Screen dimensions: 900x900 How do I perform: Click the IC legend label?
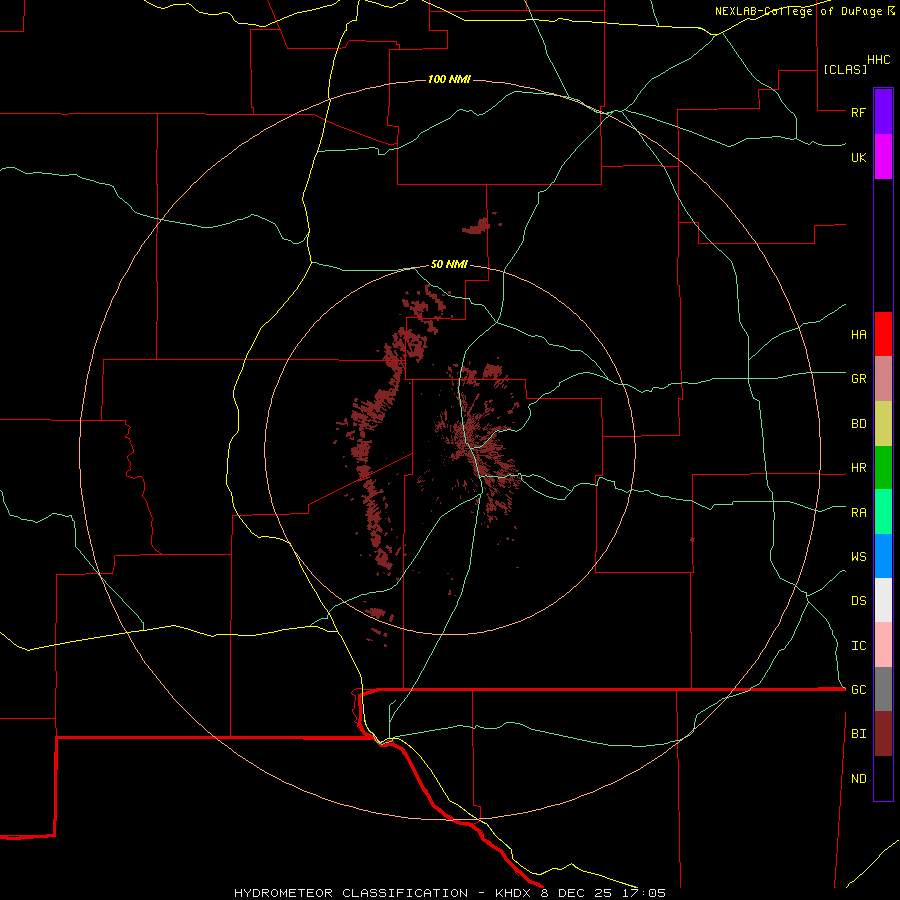(x=858, y=645)
